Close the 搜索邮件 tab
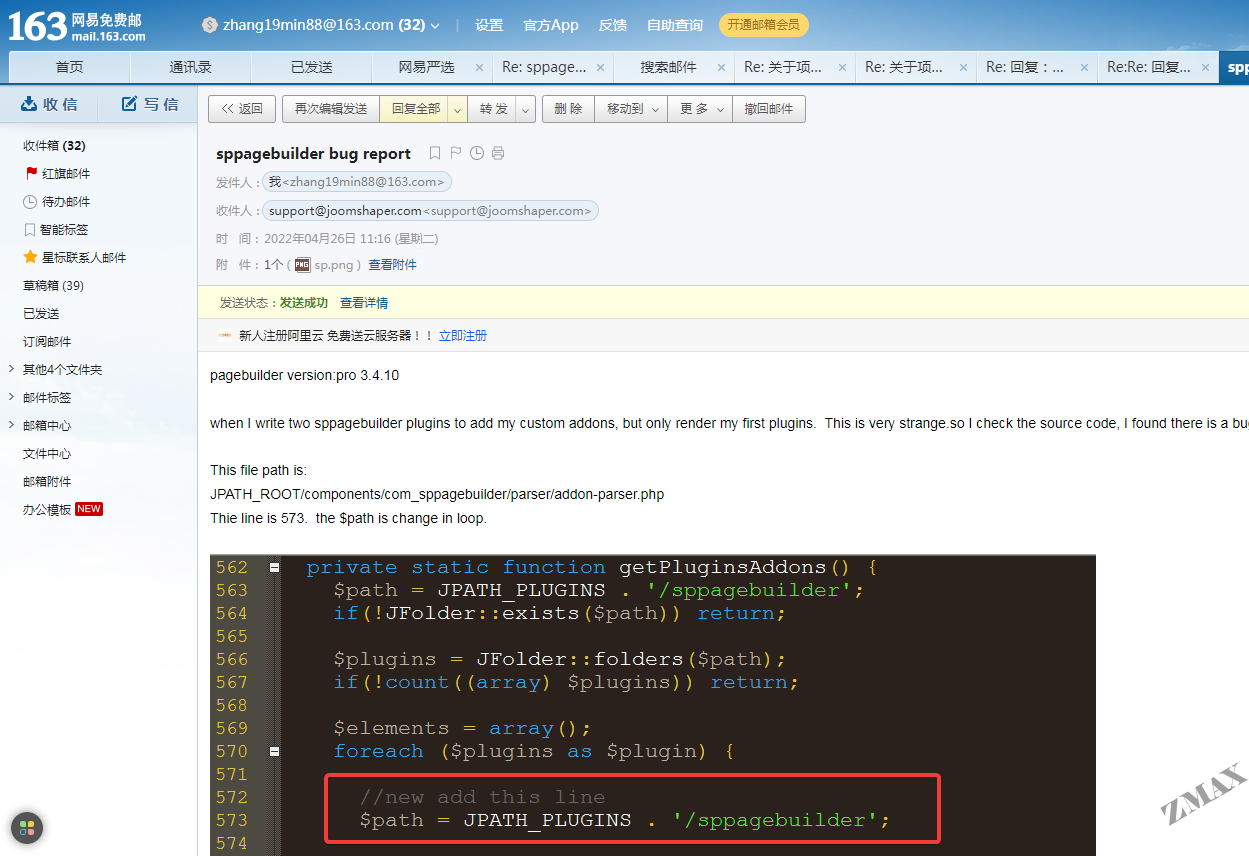Screen dimensions: 1249x856 click(x=721, y=68)
